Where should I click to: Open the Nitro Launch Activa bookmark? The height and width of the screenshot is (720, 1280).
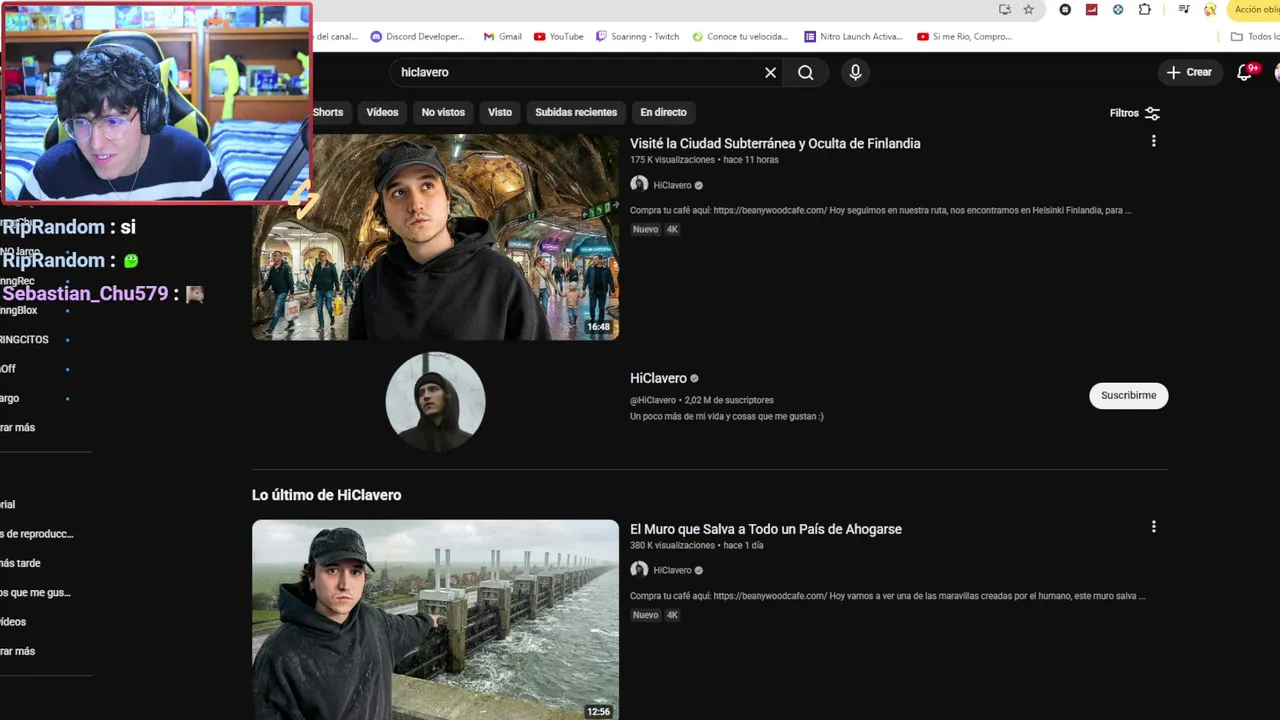853,36
